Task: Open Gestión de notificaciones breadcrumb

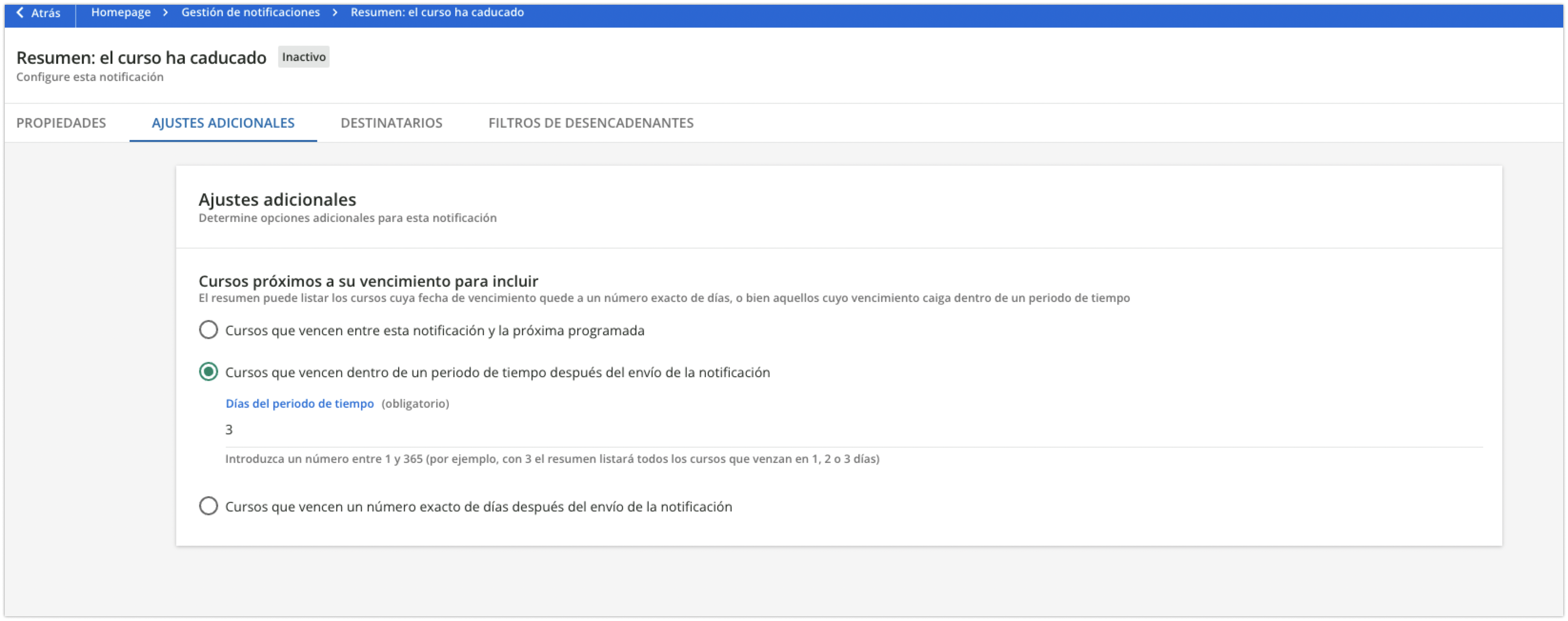Action: pos(250,12)
